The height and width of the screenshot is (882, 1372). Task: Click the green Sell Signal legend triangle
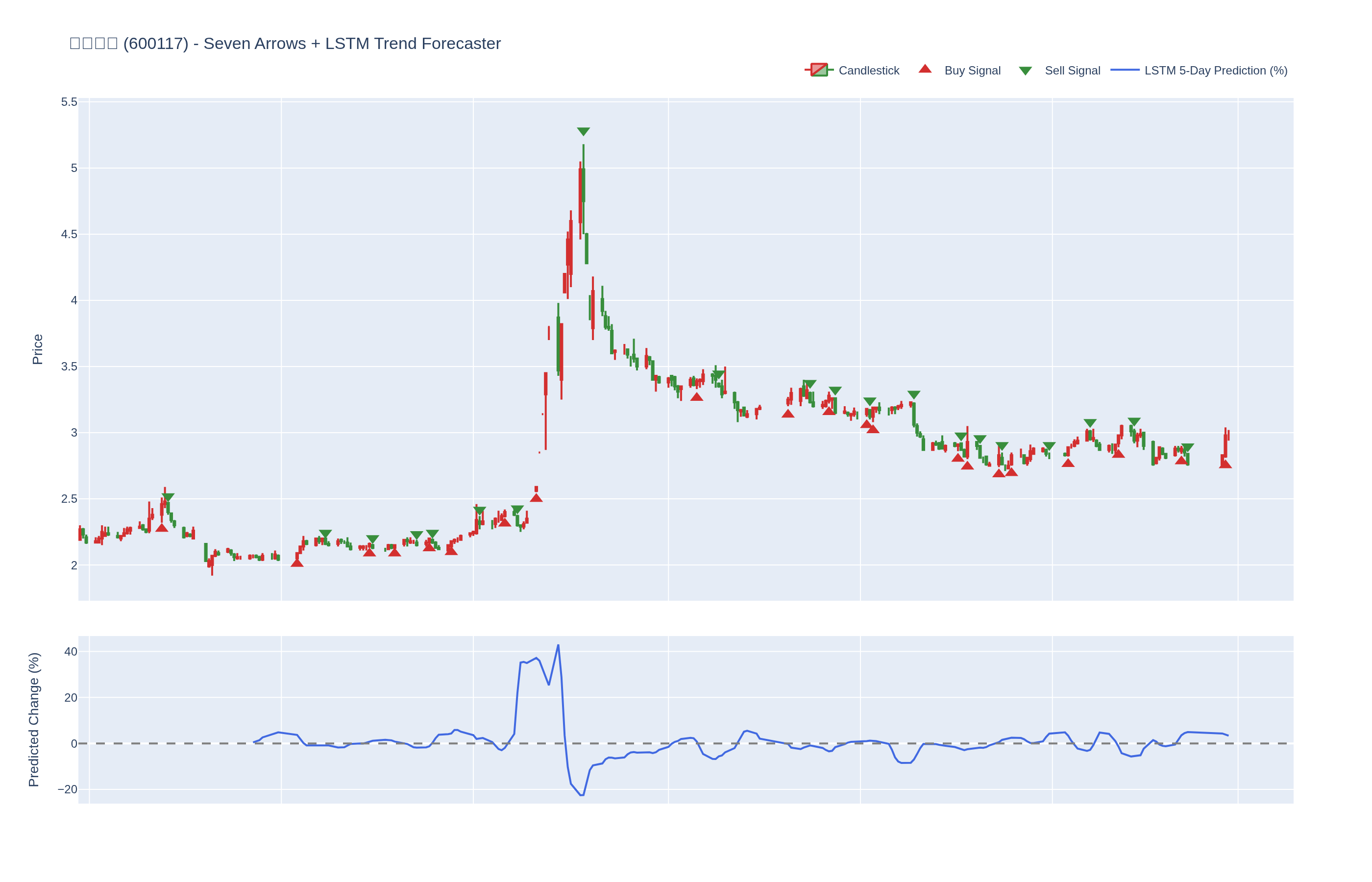click(1025, 71)
